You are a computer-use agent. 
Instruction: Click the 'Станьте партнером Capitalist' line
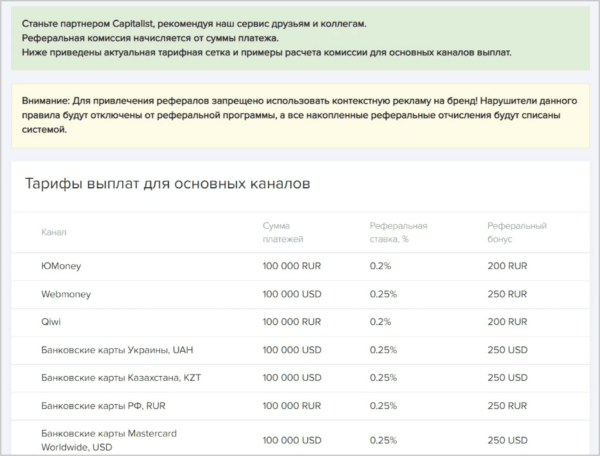[x=194, y=24]
